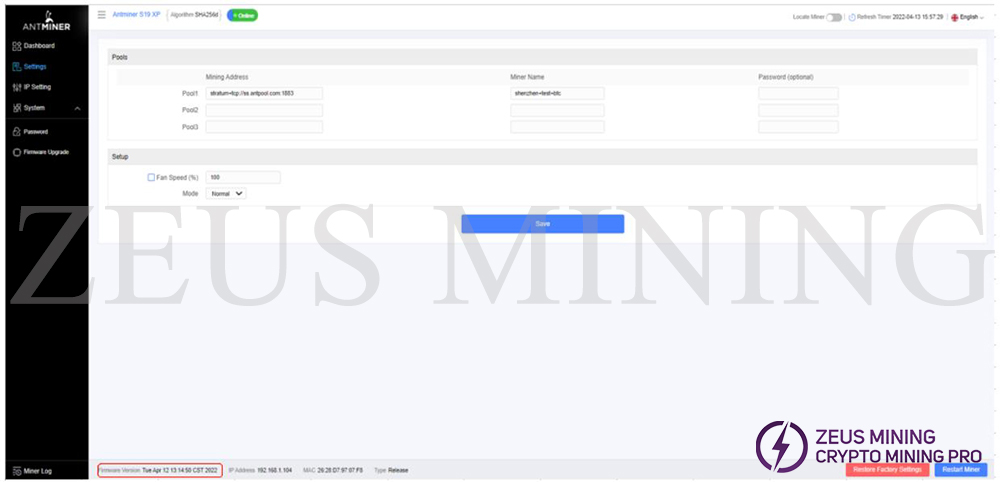1000x482 pixels.
Task: Click the Password lock icon
Action: (16, 132)
